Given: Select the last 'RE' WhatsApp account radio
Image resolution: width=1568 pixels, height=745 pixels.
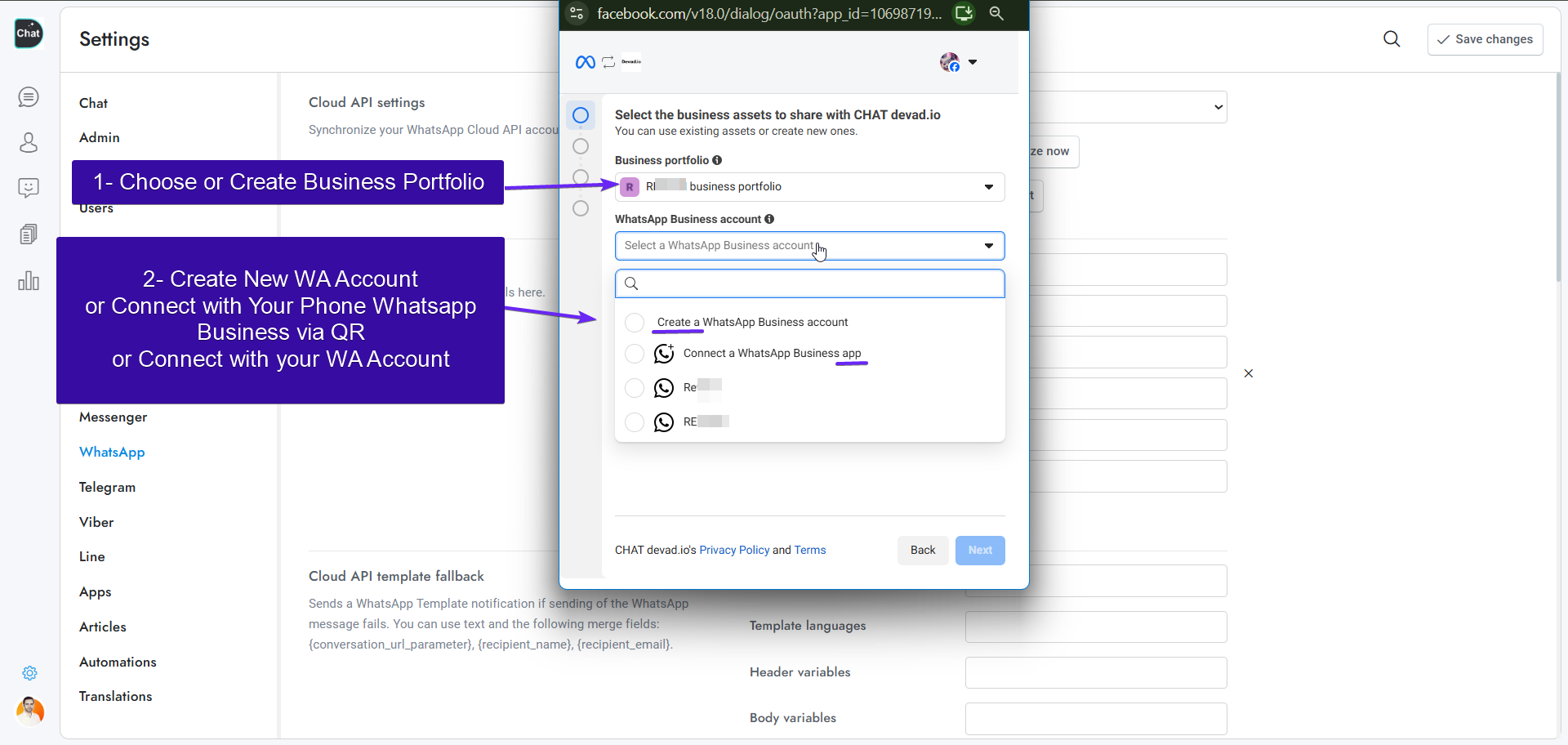Looking at the screenshot, I should pyautogui.click(x=635, y=422).
